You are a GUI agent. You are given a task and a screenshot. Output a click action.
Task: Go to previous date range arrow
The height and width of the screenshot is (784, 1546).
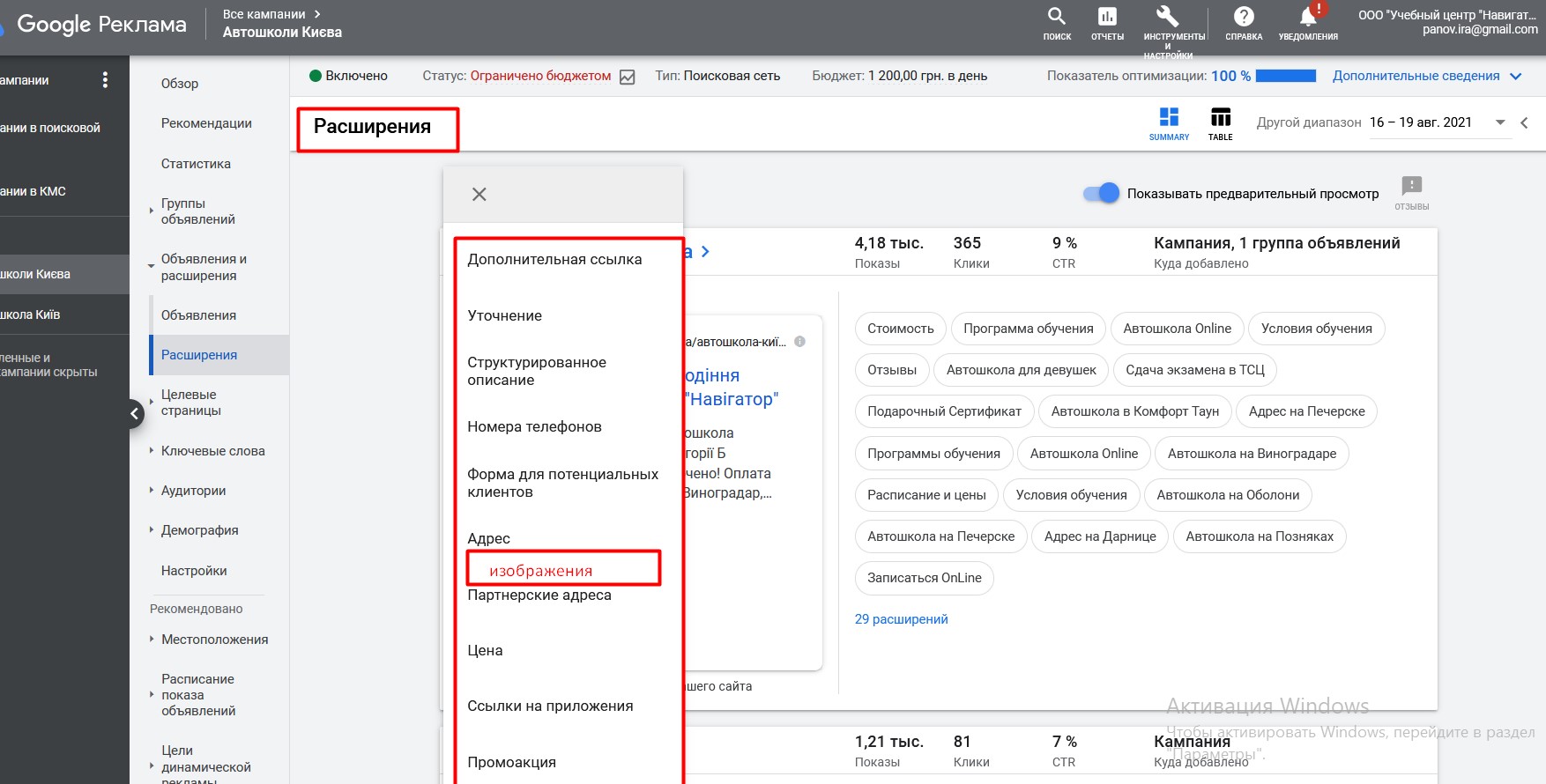tap(1524, 122)
